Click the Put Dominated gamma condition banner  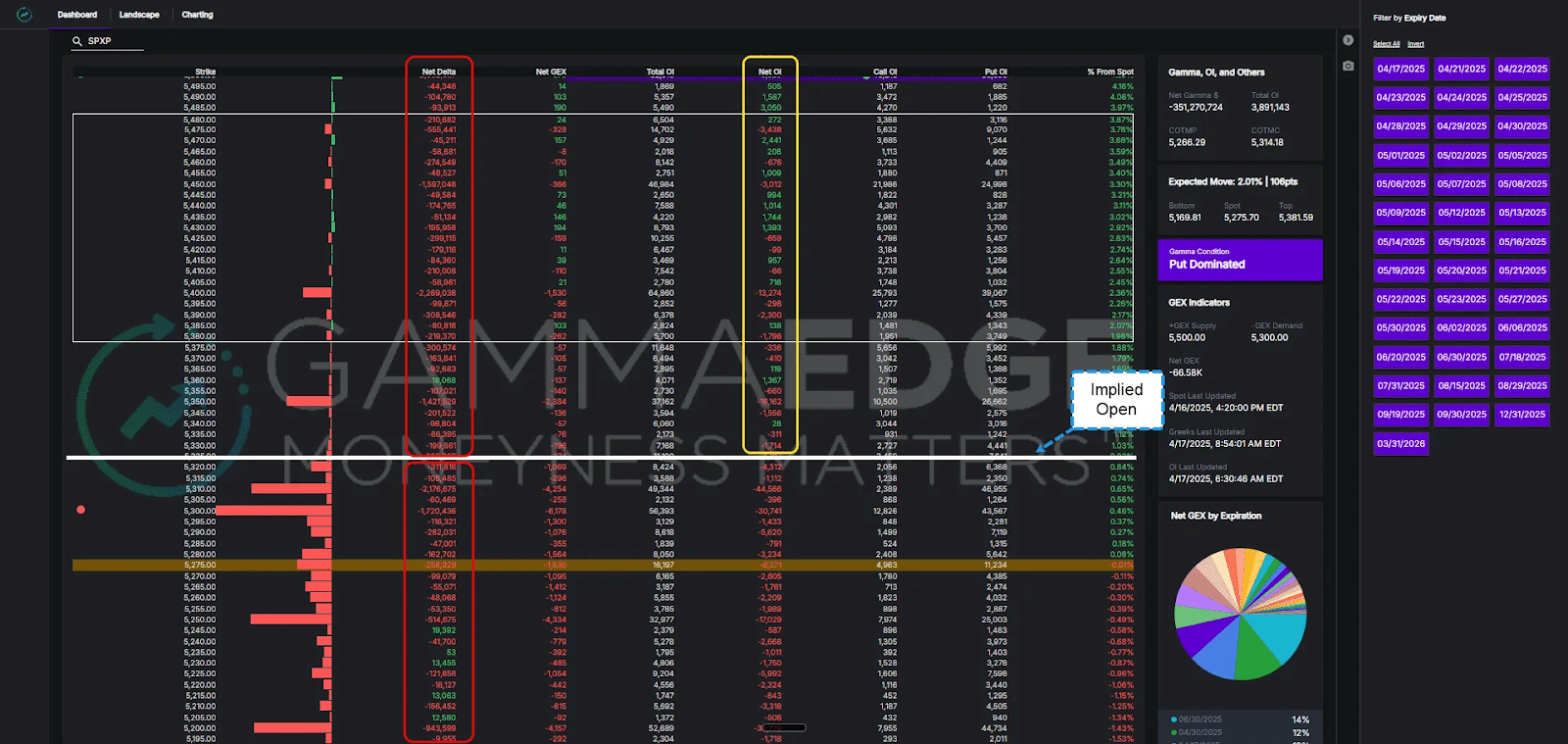click(x=1240, y=260)
